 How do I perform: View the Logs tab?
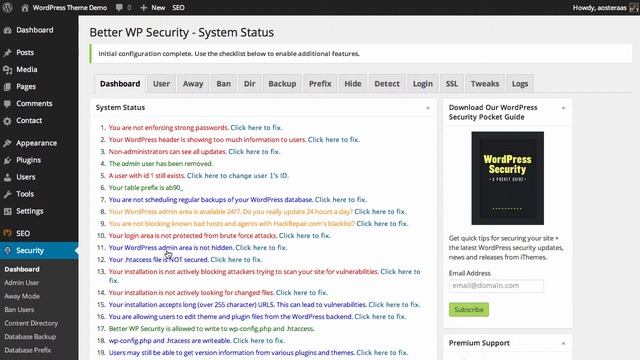click(x=520, y=84)
